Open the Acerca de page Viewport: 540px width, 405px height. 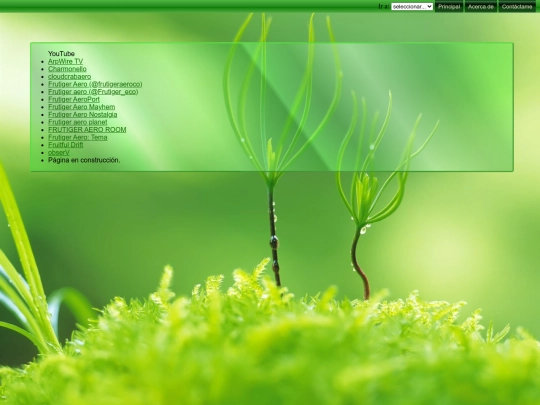point(480,7)
